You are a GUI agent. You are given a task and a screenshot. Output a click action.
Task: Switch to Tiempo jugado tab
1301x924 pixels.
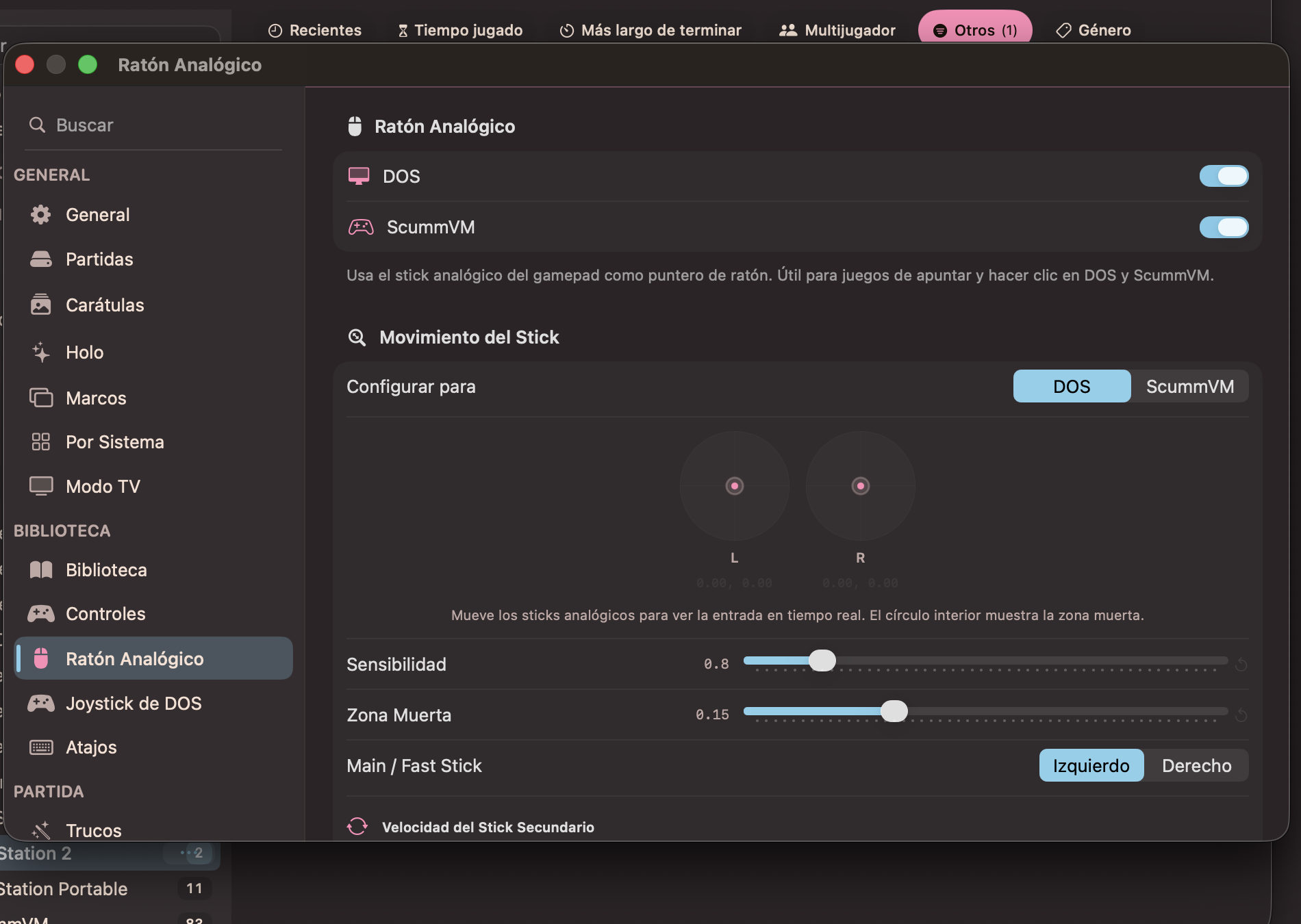pos(460,30)
